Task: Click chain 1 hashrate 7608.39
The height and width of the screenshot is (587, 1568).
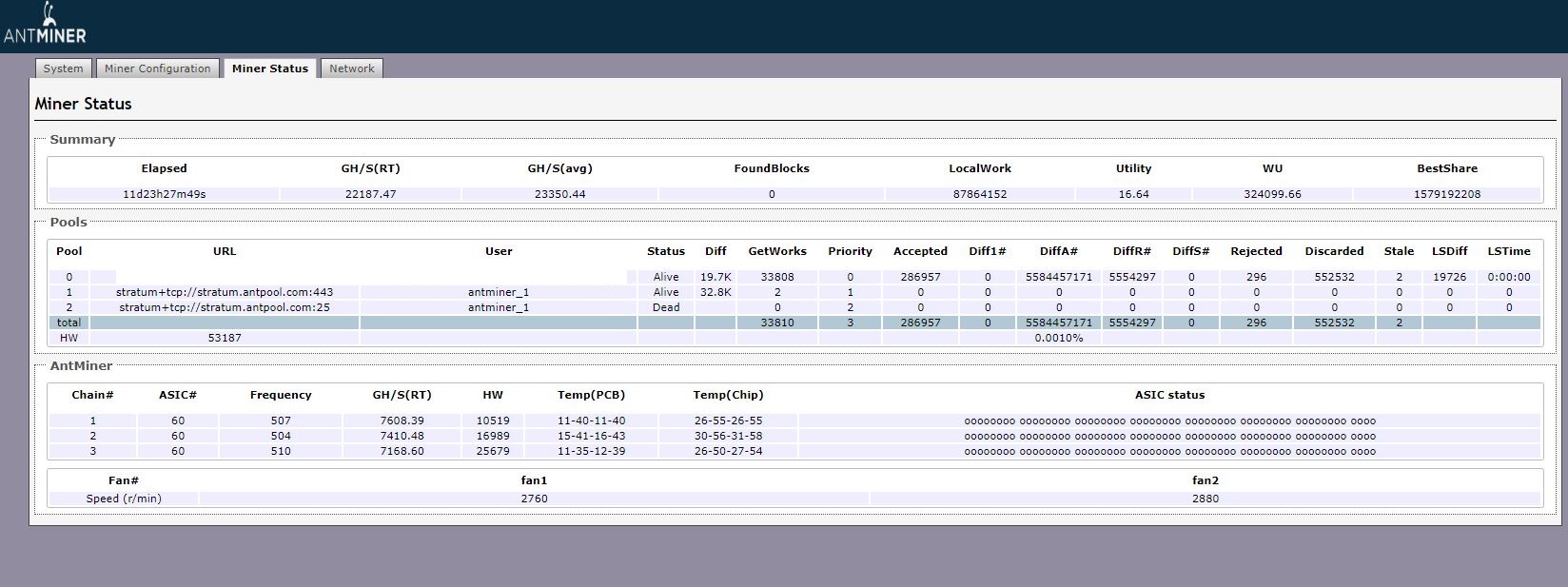Action: 402,421
